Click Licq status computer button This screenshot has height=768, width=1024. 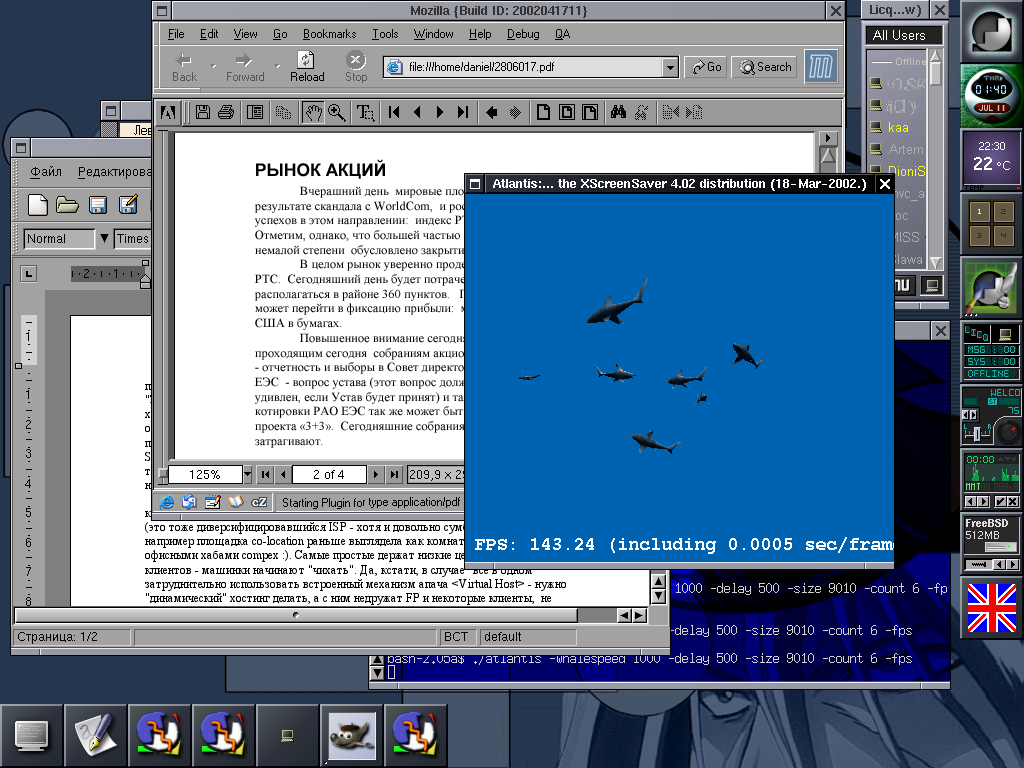pos(932,285)
